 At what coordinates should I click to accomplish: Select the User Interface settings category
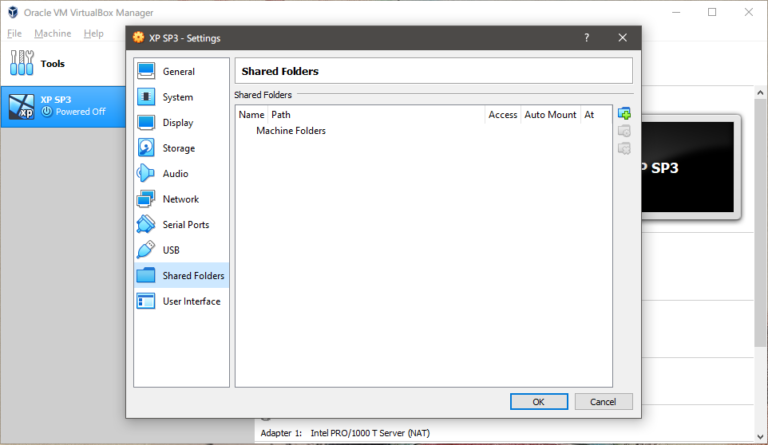191,301
